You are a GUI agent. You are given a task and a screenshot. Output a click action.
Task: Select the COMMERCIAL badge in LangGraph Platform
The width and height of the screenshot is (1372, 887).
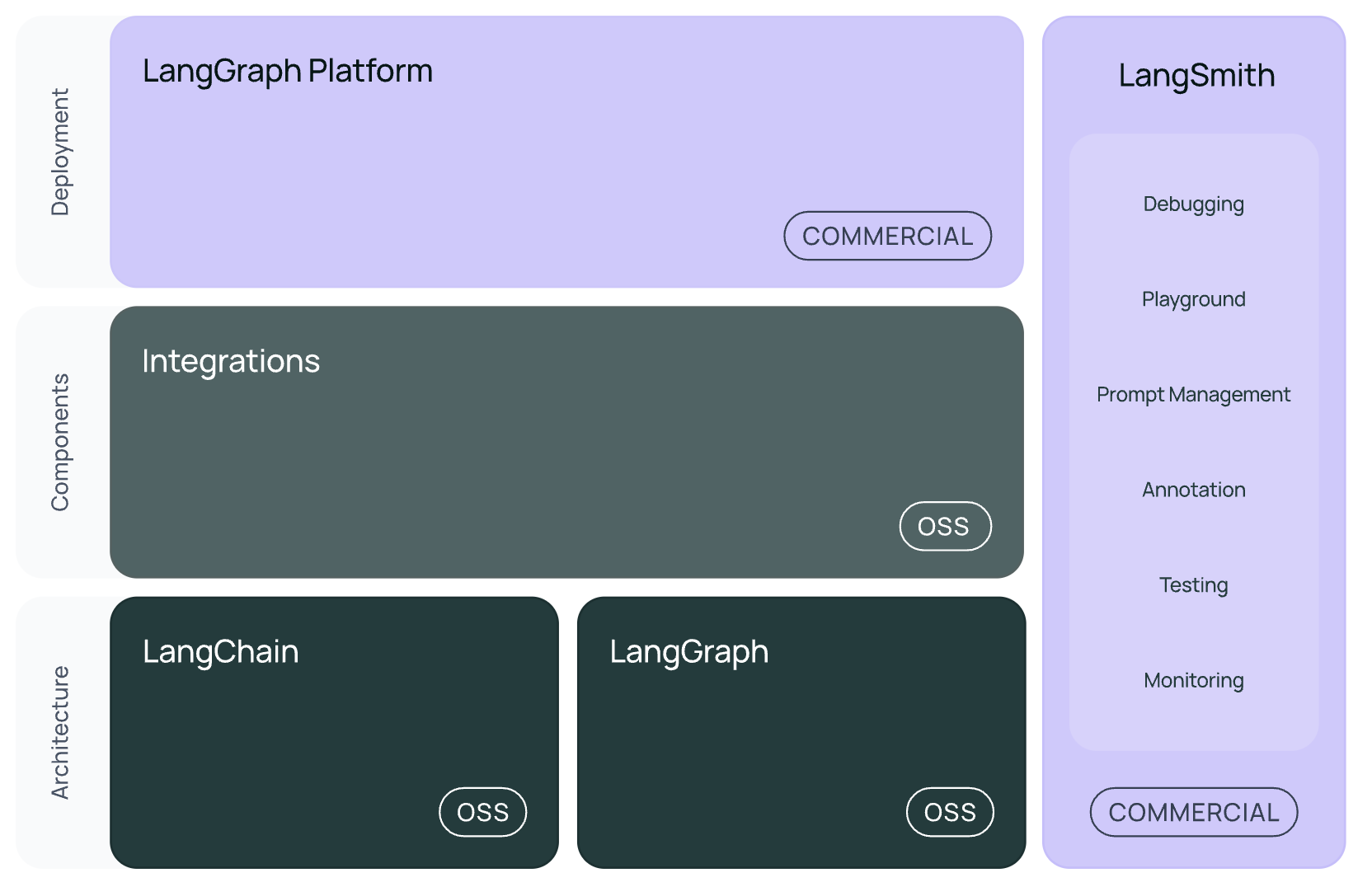[x=887, y=236]
